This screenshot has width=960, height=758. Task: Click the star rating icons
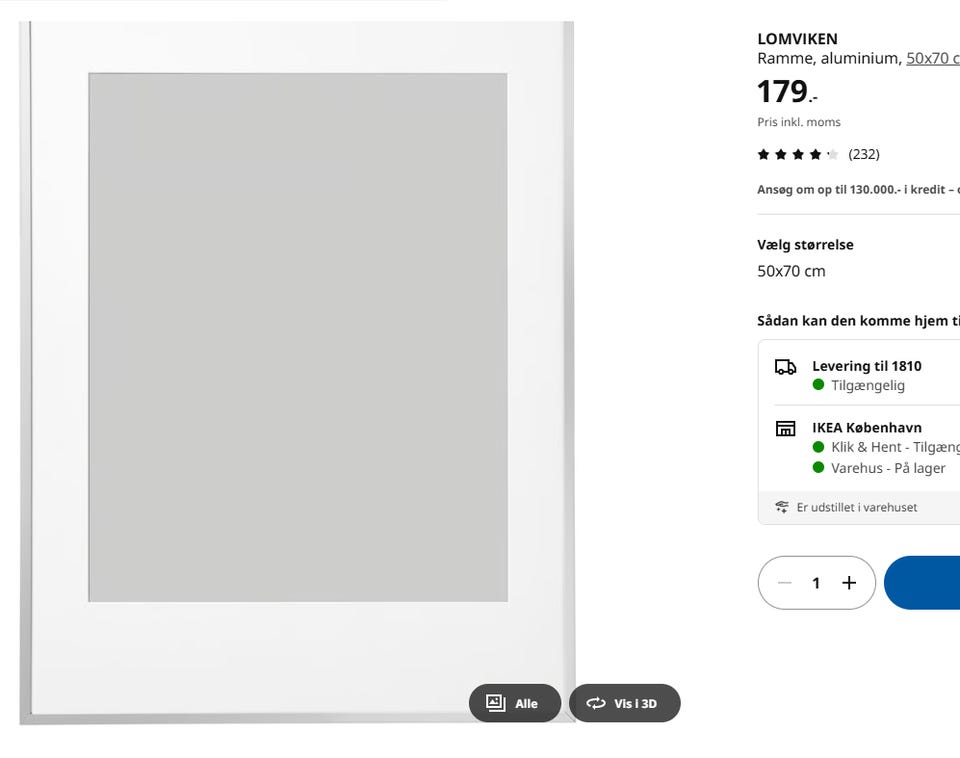(x=797, y=154)
